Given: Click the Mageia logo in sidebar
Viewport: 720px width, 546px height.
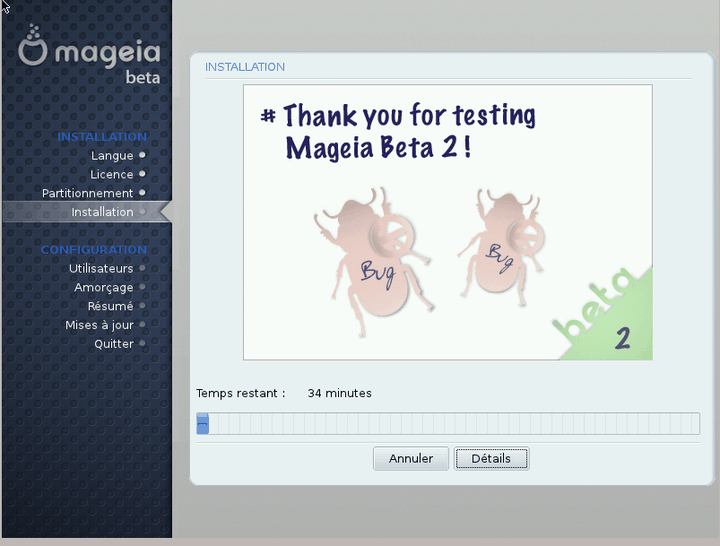Looking at the screenshot, I should pyautogui.click(x=90, y=55).
